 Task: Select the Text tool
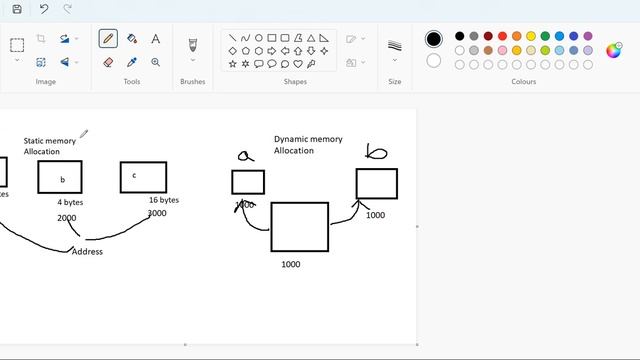(x=156, y=39)
